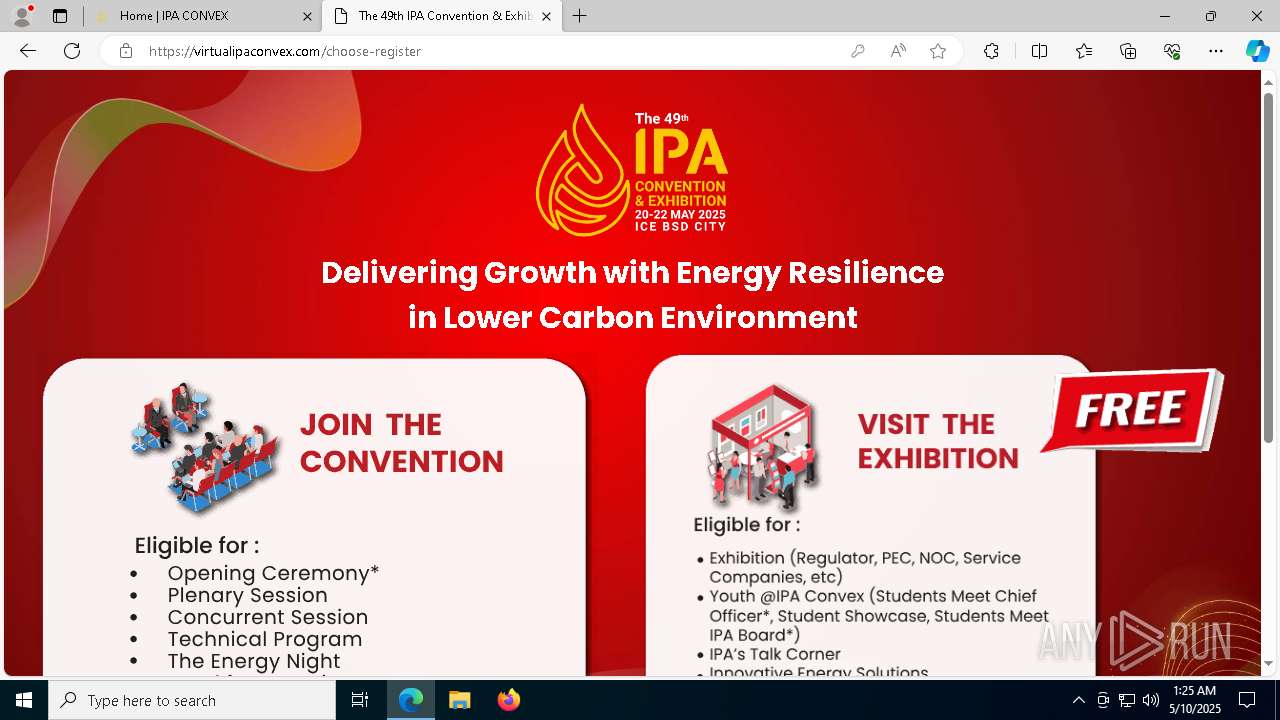1280x720 pixels.
Task: Click the IPA's Talk Corner item
Action: 774,654
